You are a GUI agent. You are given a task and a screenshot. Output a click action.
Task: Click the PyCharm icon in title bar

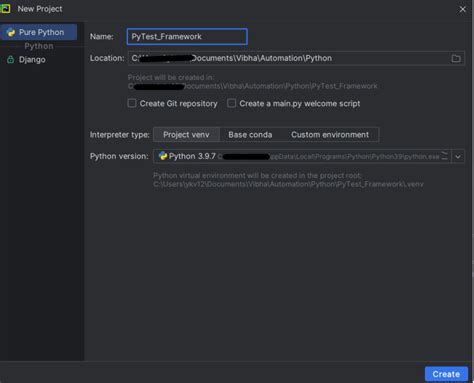(x=5, y=9)
